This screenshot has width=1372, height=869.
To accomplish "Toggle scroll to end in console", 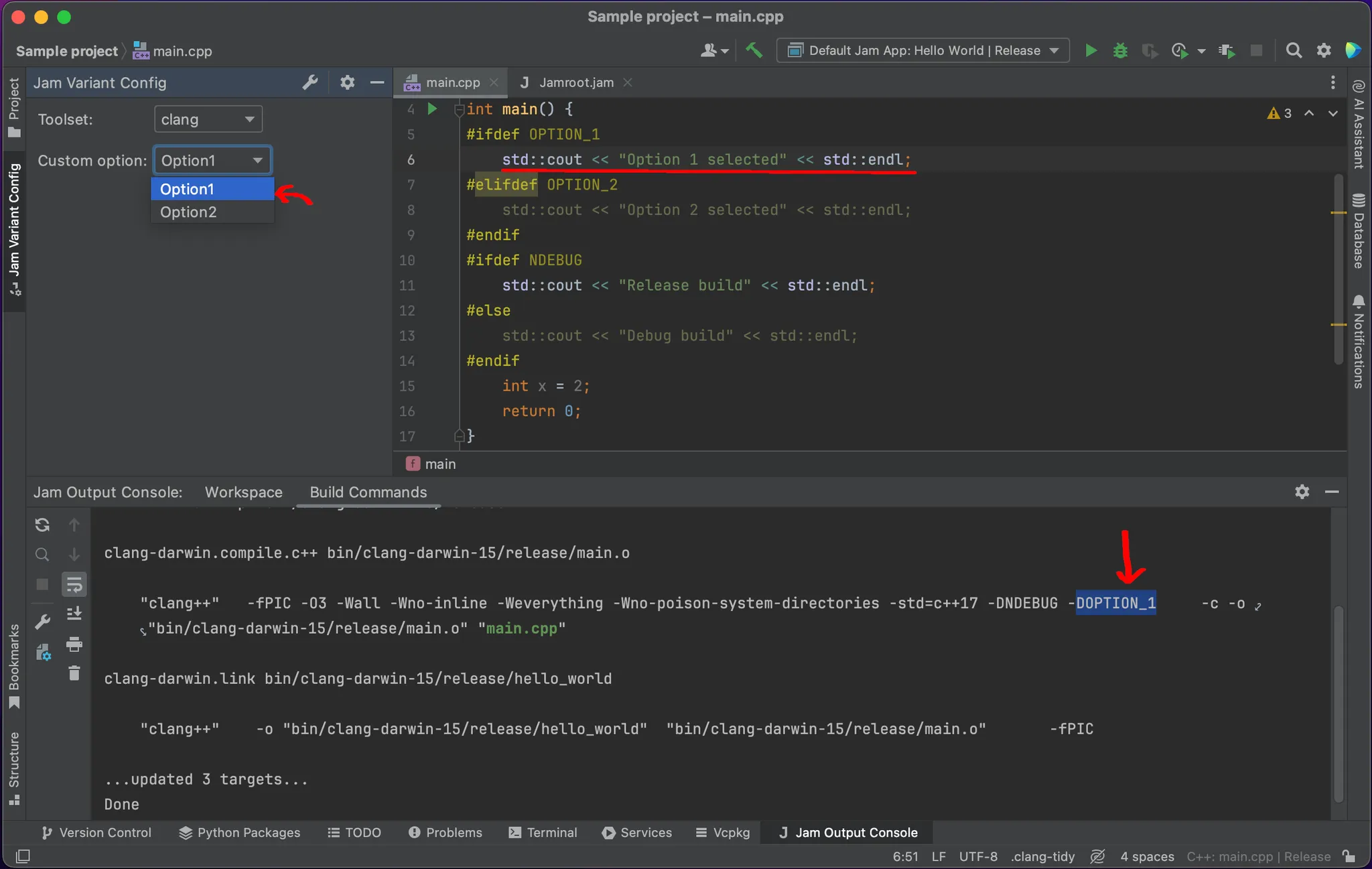I will (74, 614).
